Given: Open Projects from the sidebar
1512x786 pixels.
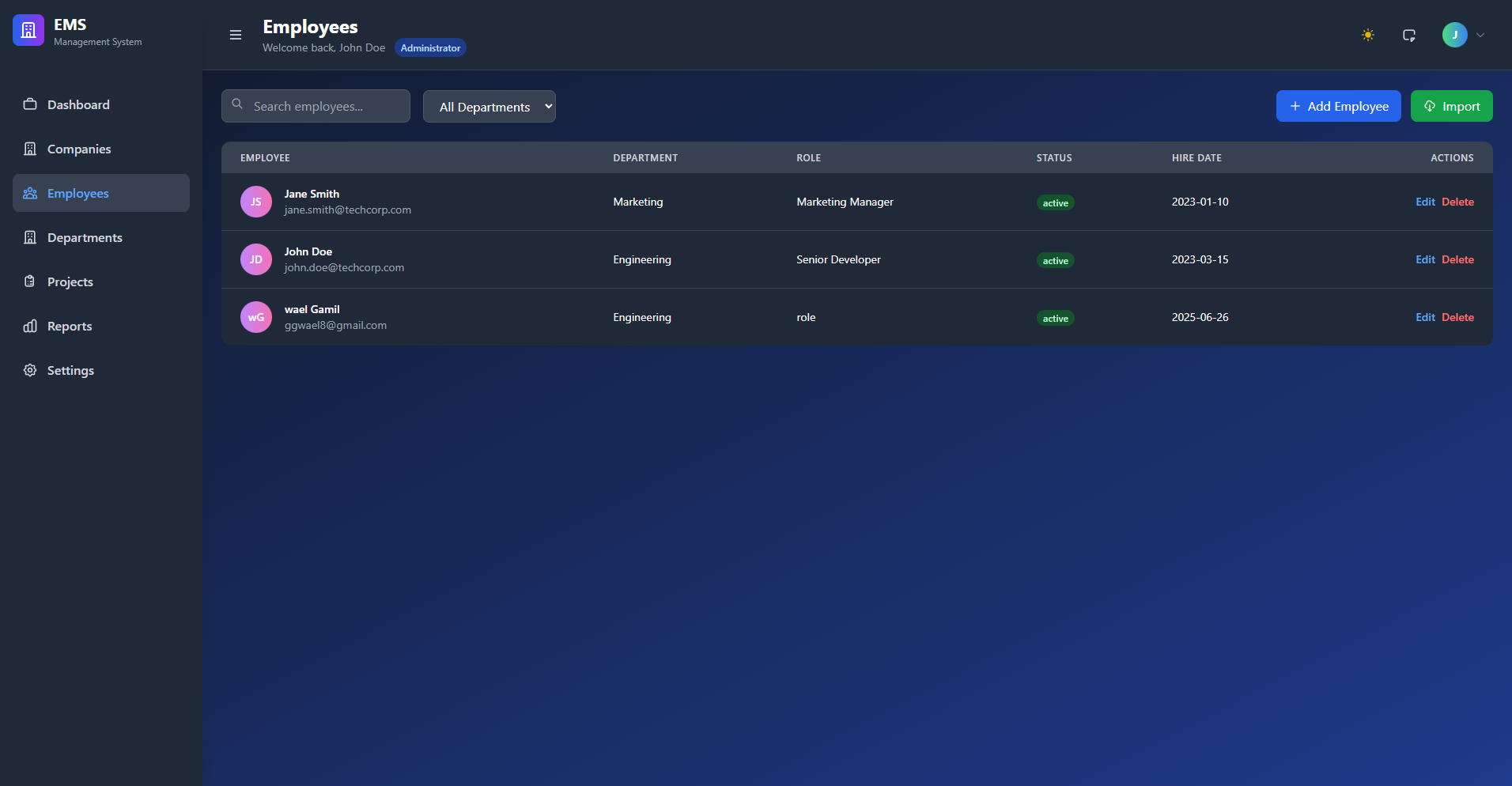Looking at the screenshot, I should (x=70, y=282).
